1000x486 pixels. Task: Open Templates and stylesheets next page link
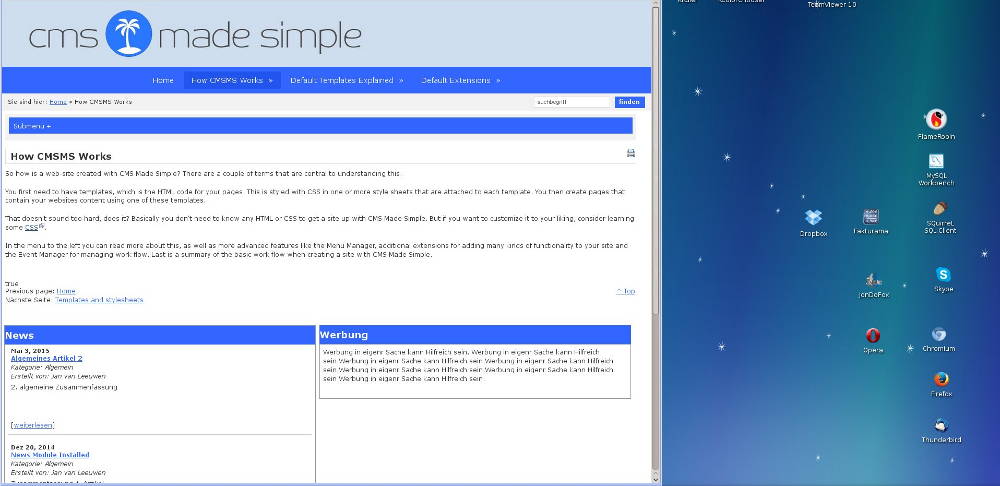pos(99,300)
